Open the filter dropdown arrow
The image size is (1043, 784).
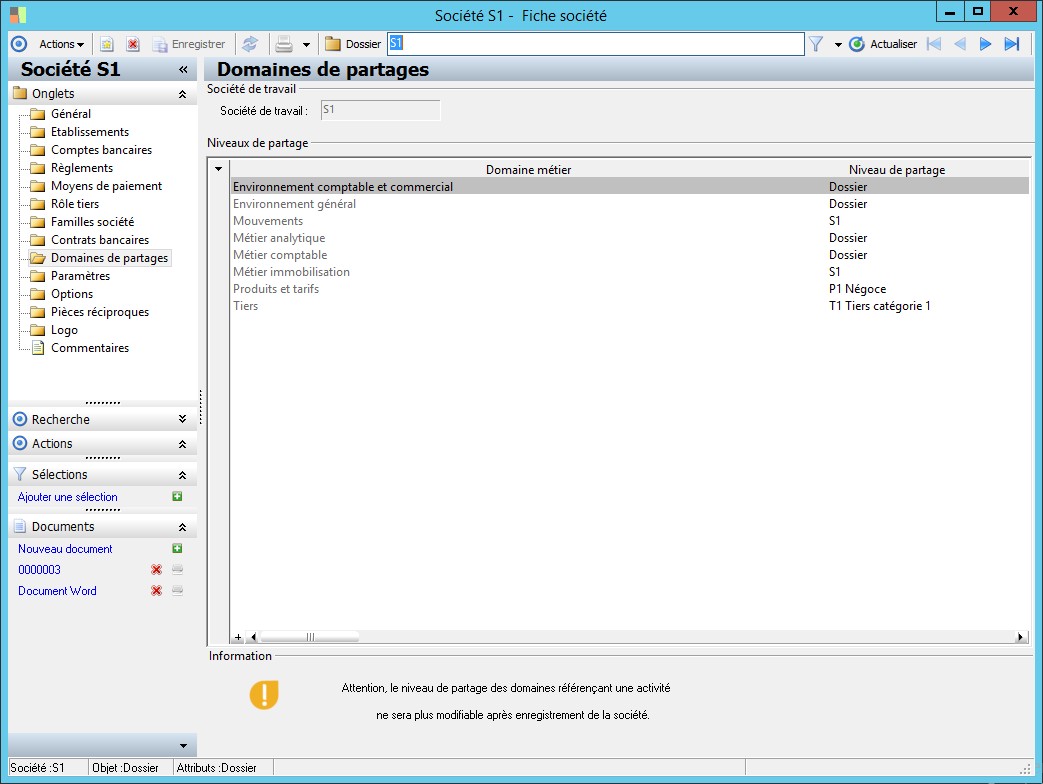coord(837,45)
